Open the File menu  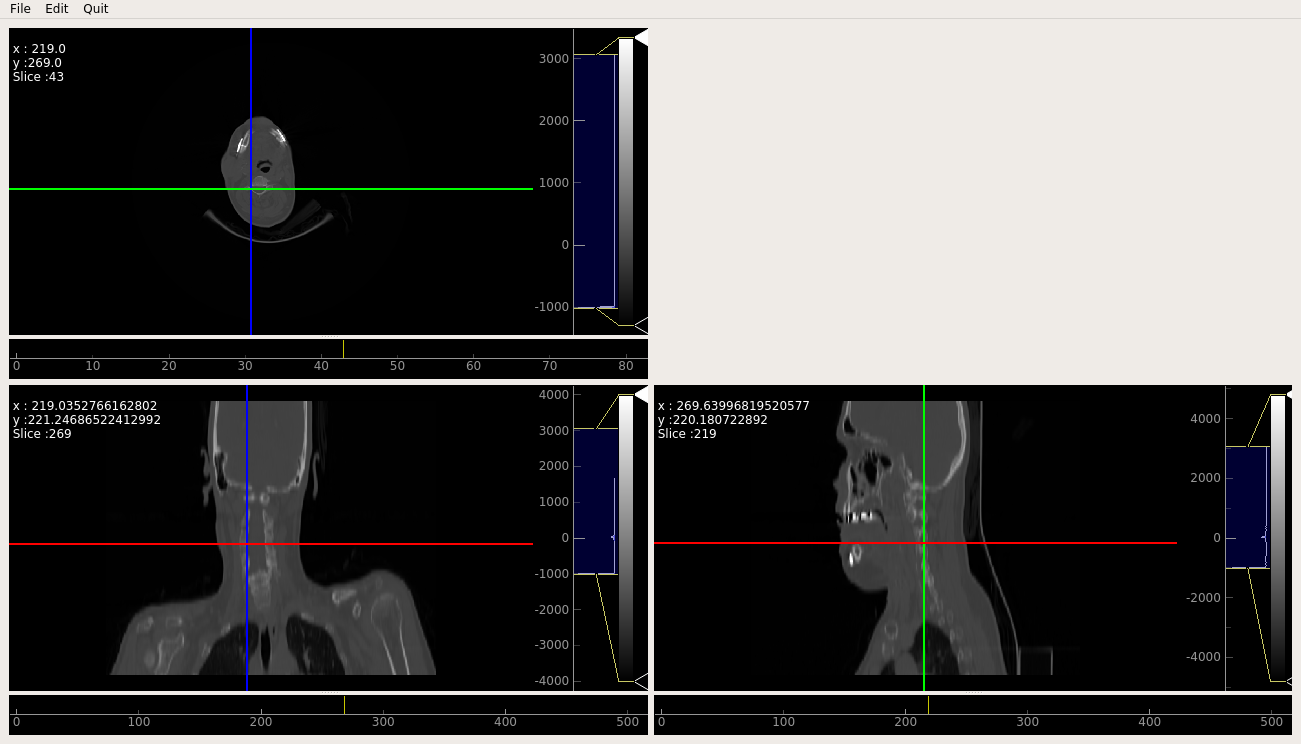tap(20, 8)
